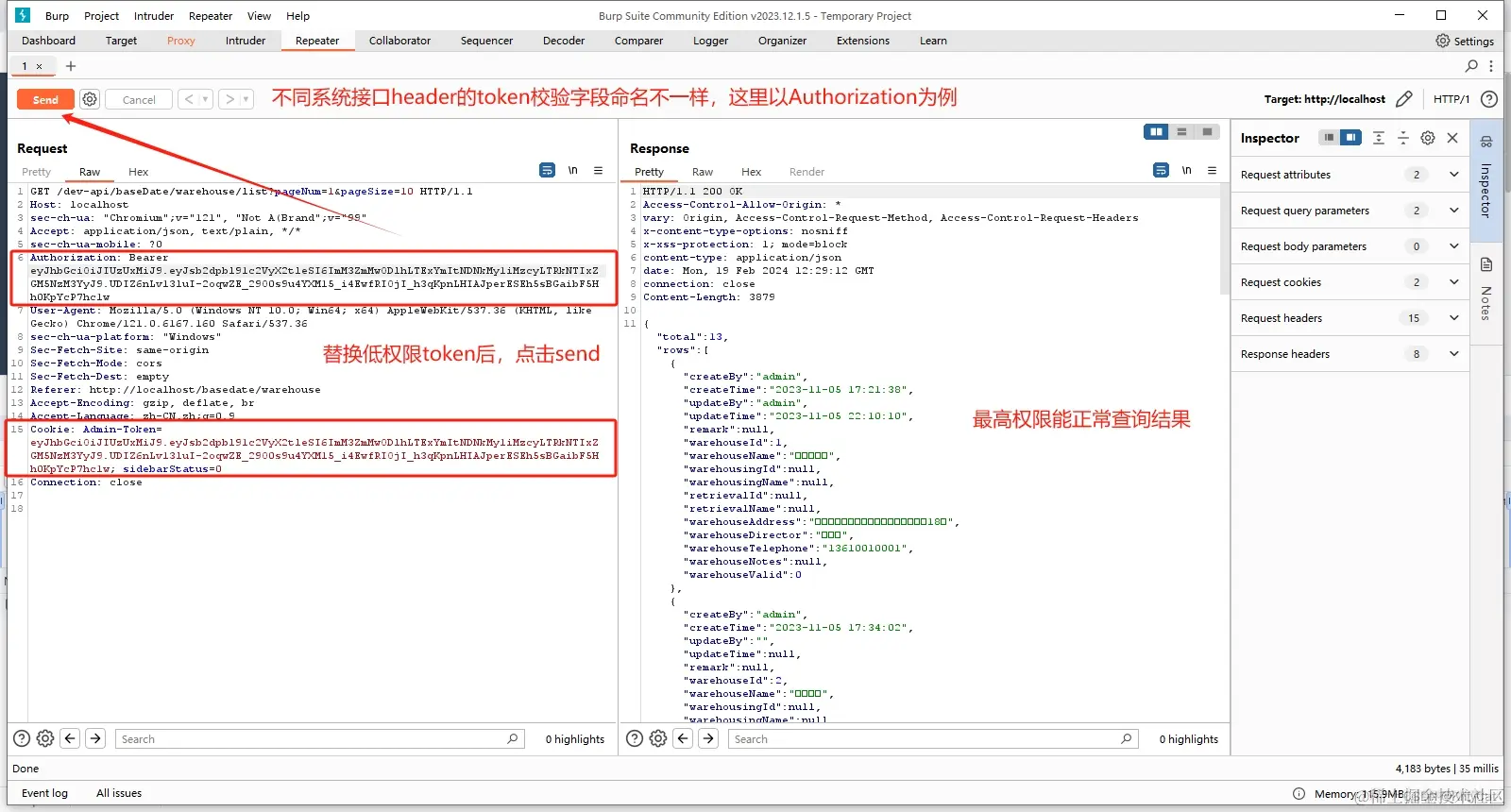Open response editor hamburger menu
This screenshot has width=1511, height=812.
click(x=1212, y=170)
